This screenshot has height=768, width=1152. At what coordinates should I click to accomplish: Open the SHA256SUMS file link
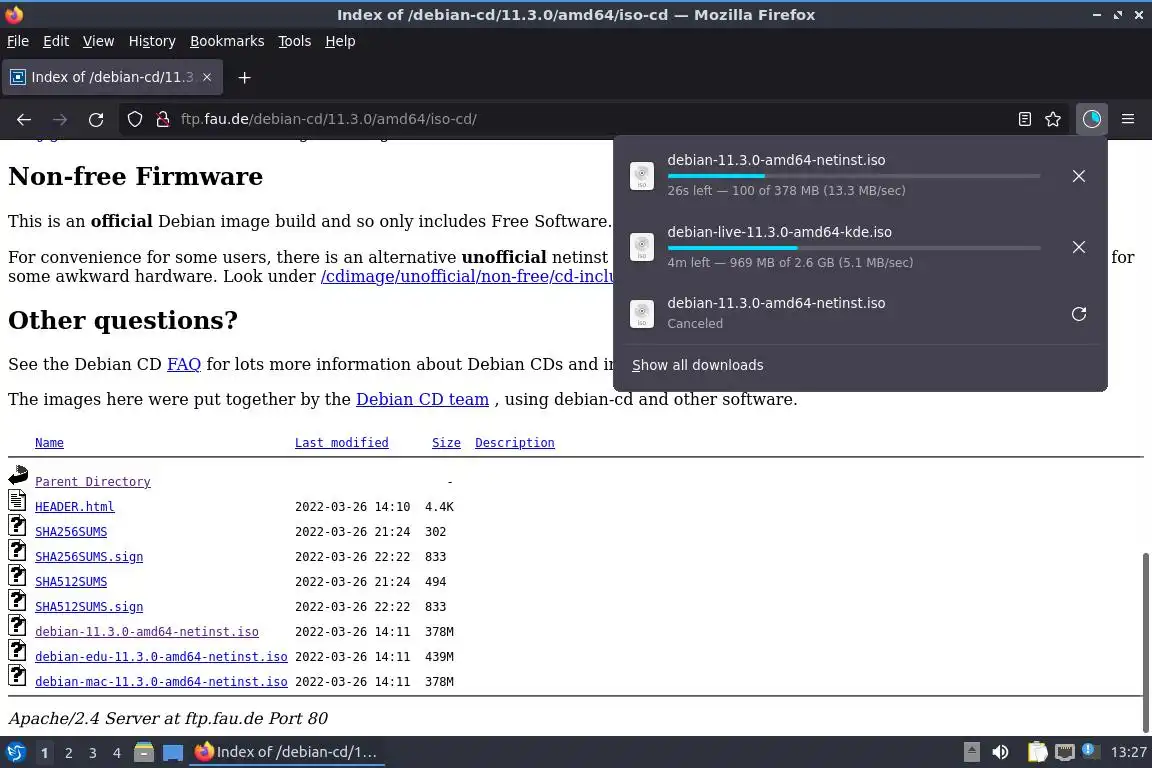(71, 531)
